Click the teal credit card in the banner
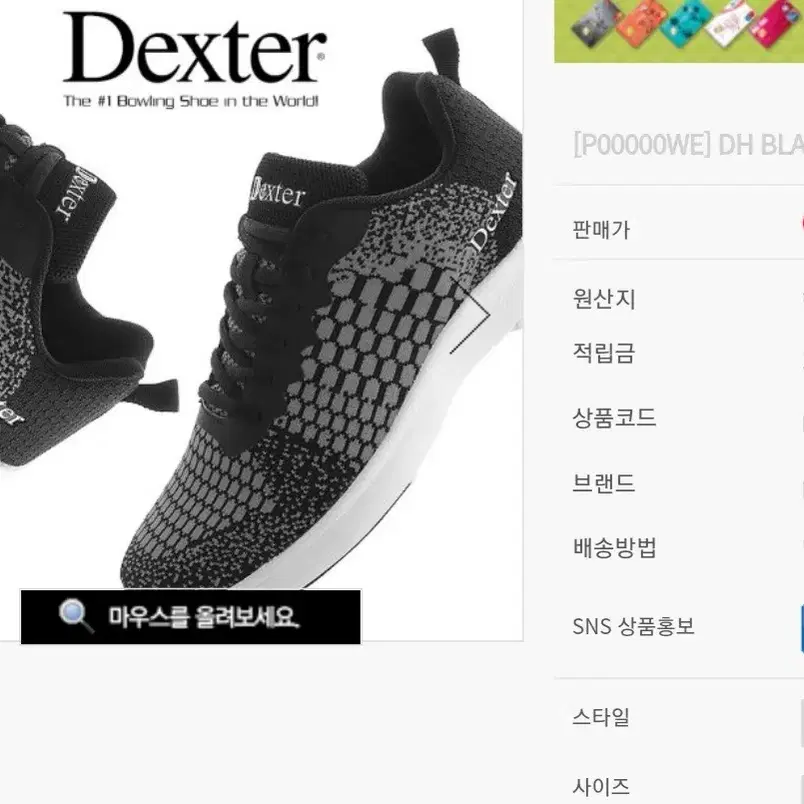The height and width of the screenshot is (804, 804). [684, 22]
